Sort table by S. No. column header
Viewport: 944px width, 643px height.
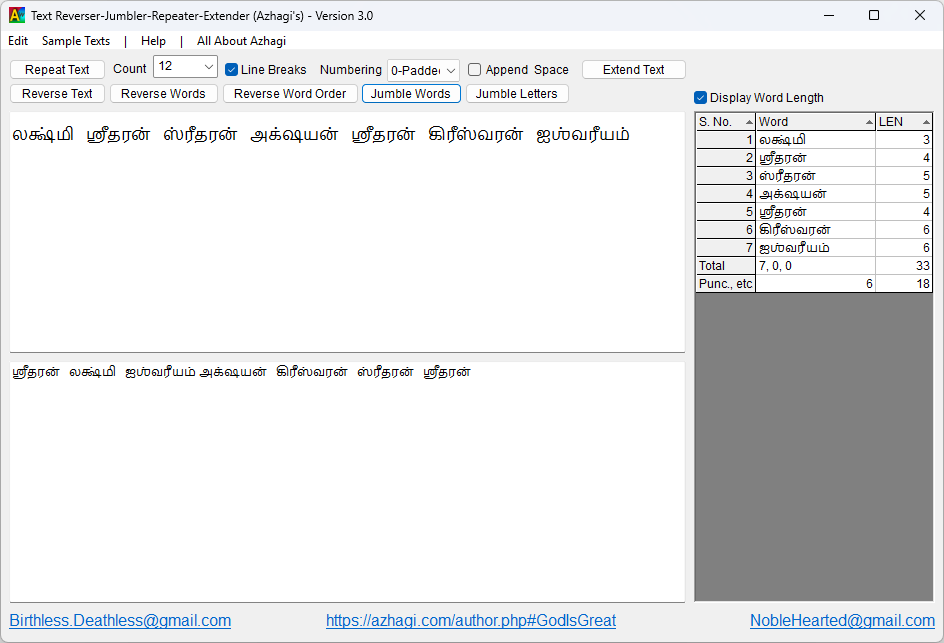coord(725,122)
